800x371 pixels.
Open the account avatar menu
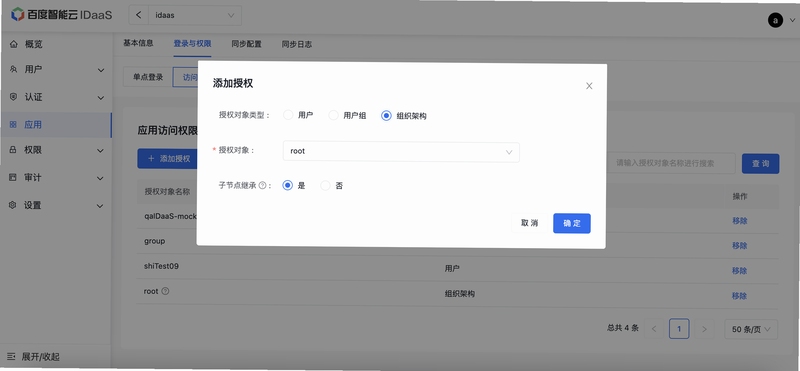tap(775, 20)
